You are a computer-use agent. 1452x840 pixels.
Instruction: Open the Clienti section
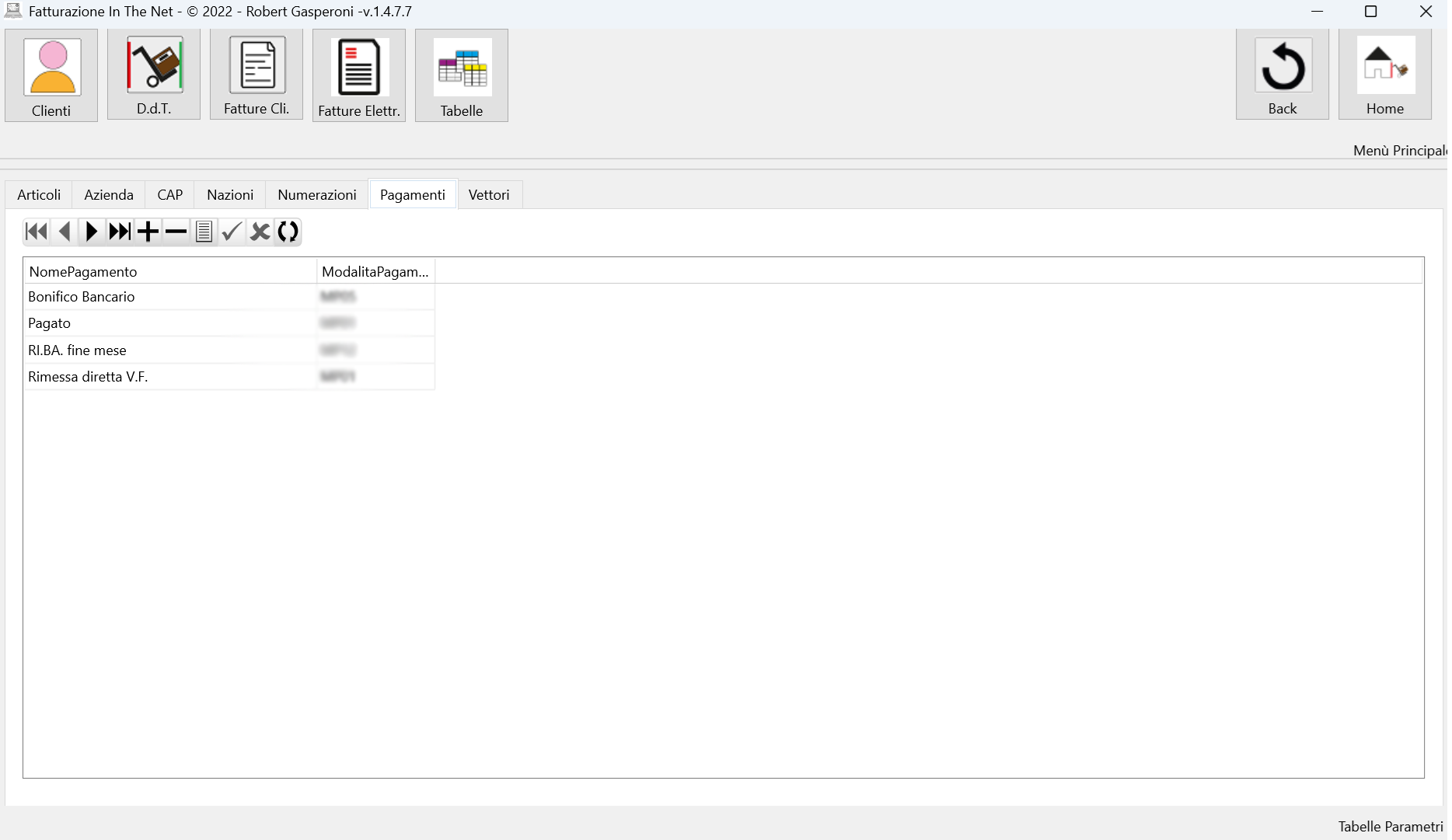pyautogui.click(x=51, y=75)
